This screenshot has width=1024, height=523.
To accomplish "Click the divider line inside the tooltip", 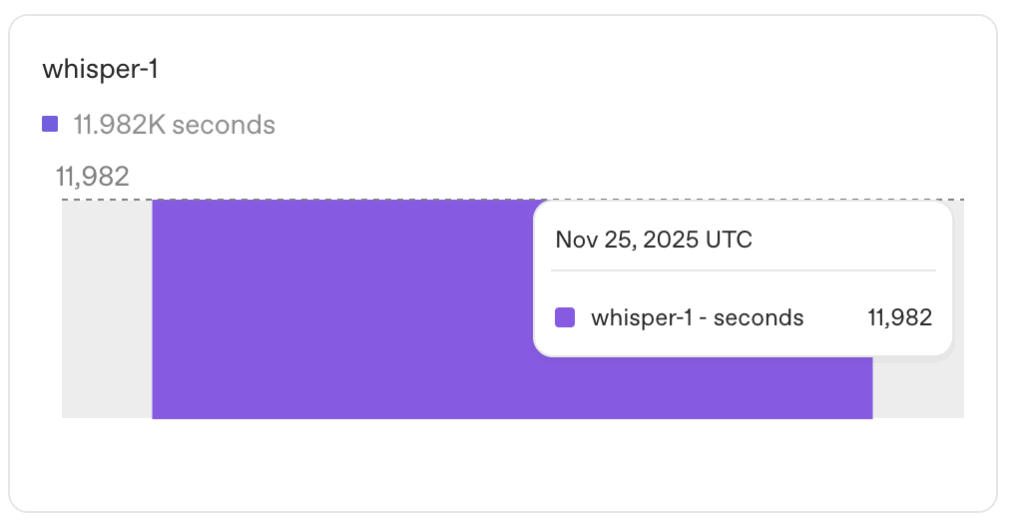I will coord(744,270).
